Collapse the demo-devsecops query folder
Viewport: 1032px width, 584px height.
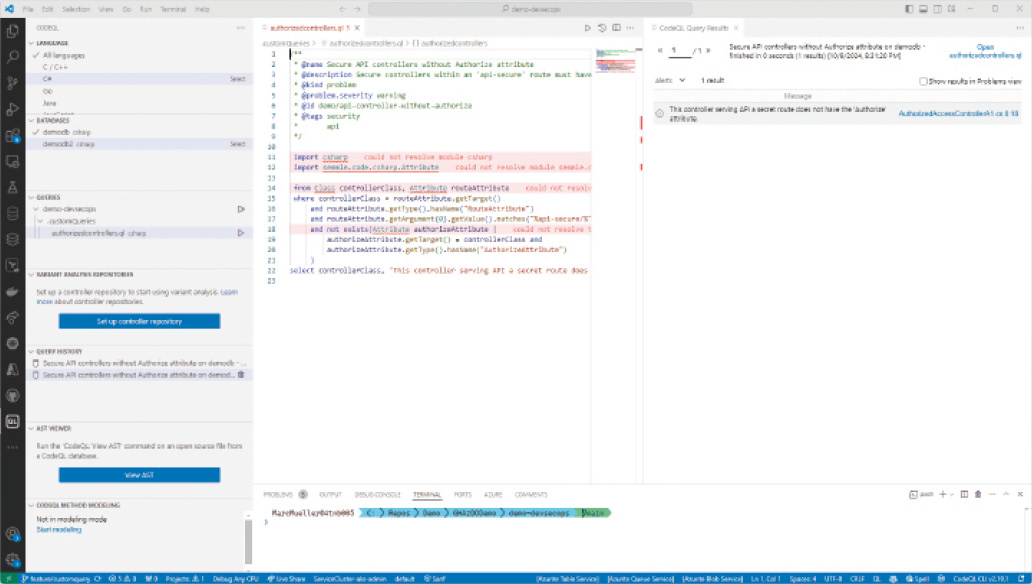[x=36, y=209]
